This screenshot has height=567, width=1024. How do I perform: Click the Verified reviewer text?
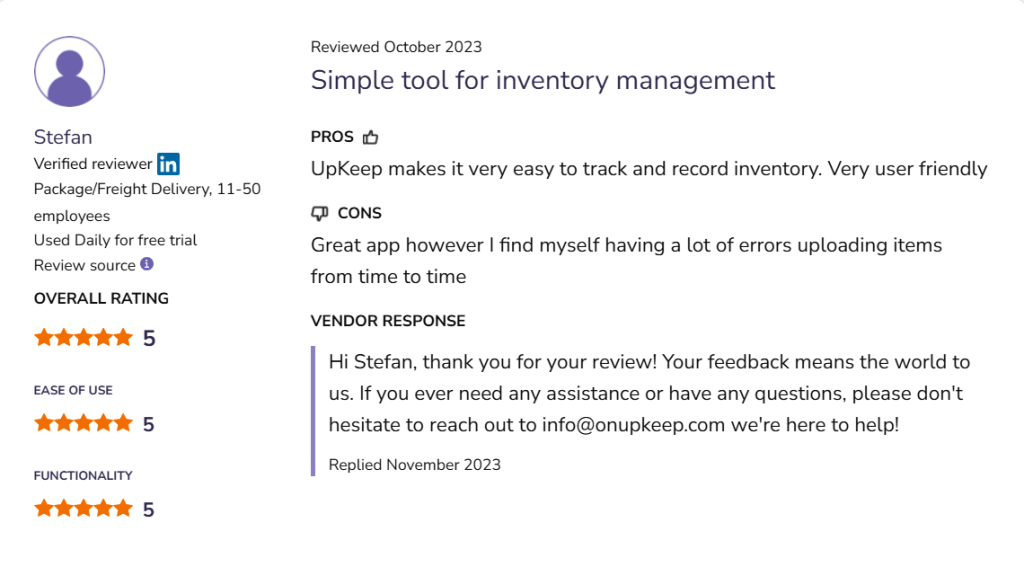[93, 164]
